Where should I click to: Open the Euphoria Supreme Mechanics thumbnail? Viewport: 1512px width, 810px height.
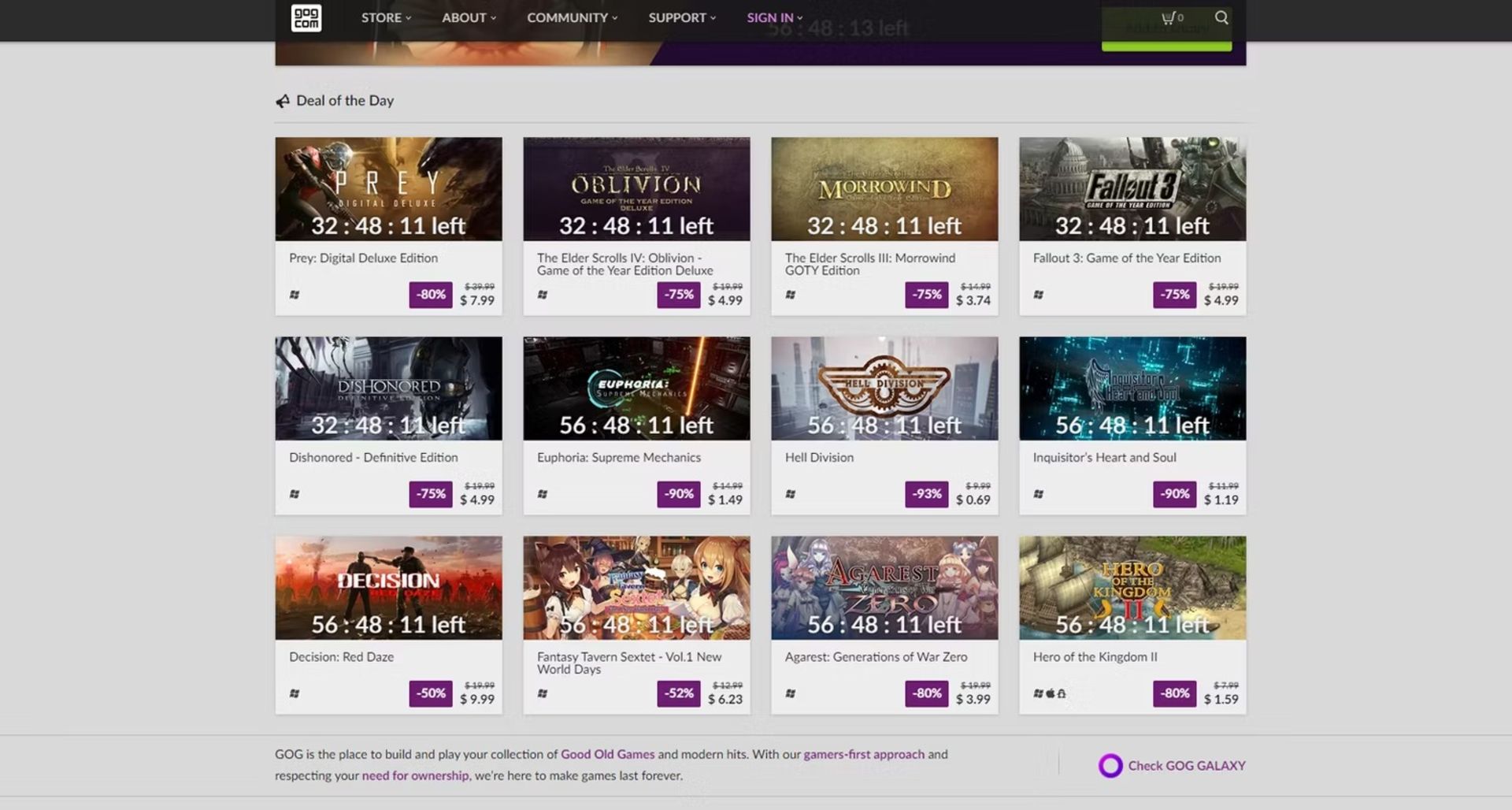pos(636,388)
